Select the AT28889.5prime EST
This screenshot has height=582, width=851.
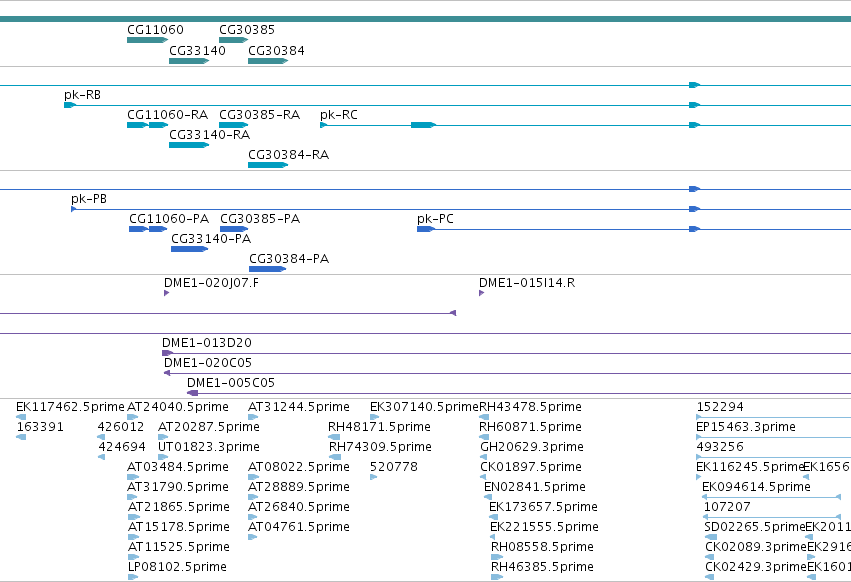(253, 497)
